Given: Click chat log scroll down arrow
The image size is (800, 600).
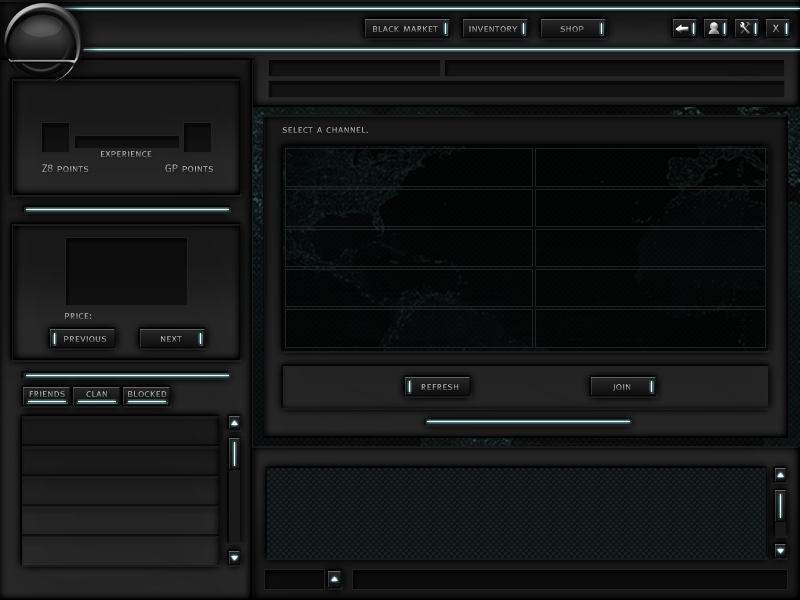Looking at the screenshot, I should pos(780,550).
